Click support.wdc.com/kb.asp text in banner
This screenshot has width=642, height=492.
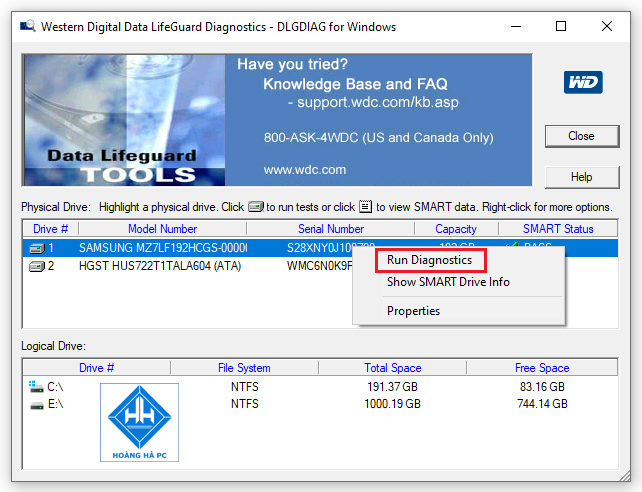pos(378,102)
